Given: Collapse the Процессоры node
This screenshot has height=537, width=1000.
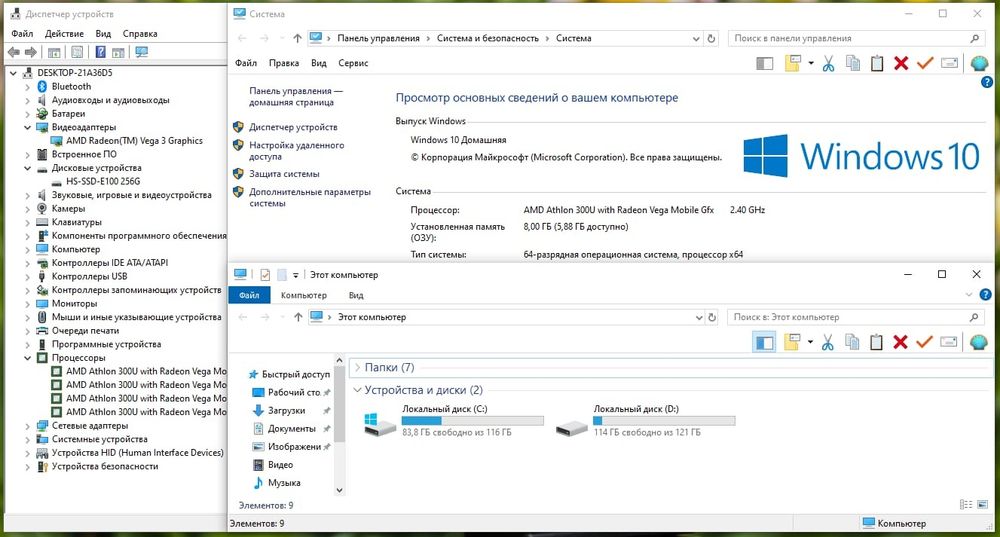Looking at the screenshot, I should 27,358.
